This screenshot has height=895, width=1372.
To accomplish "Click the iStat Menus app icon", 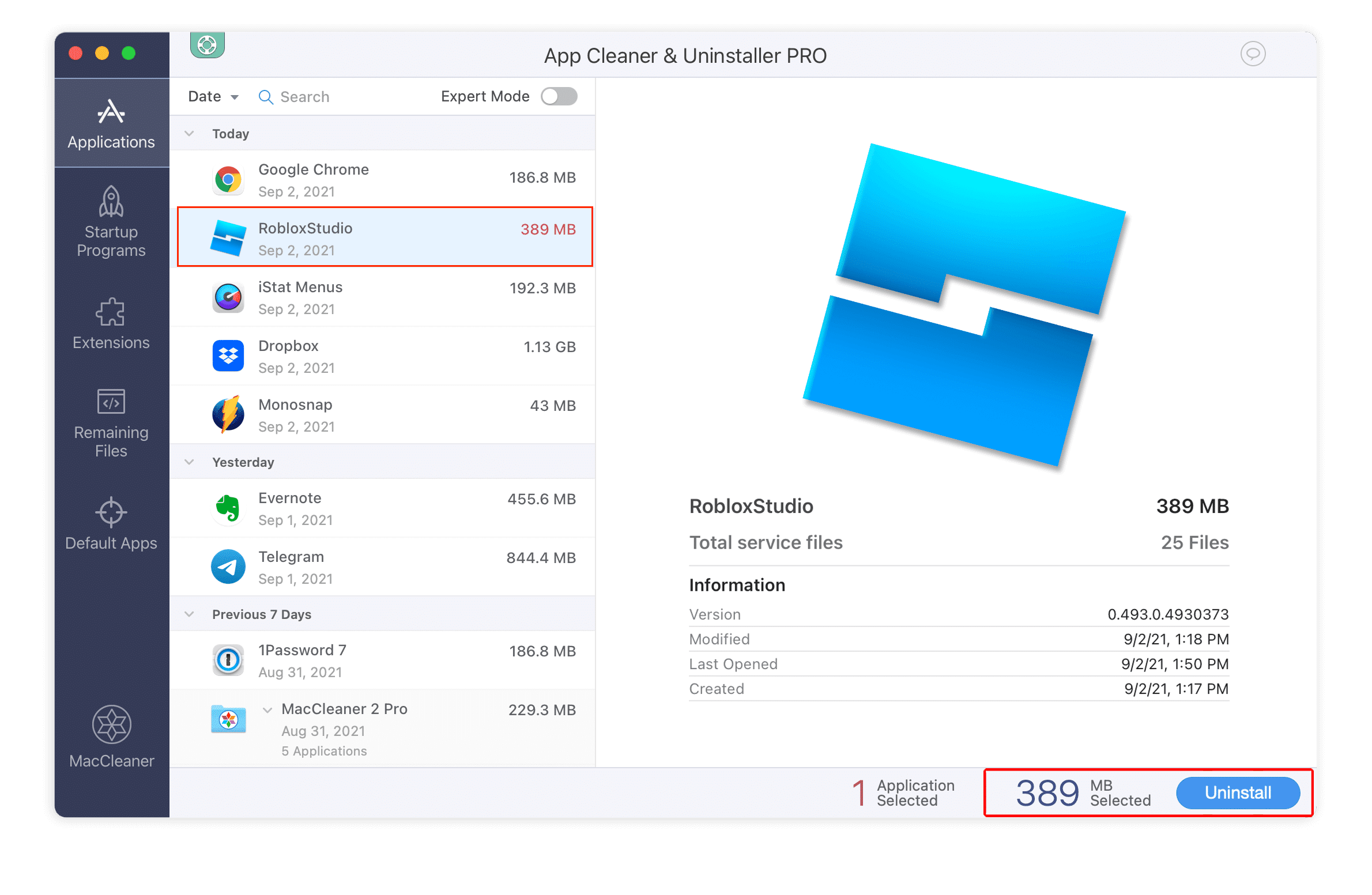I will tap(228, 297).
